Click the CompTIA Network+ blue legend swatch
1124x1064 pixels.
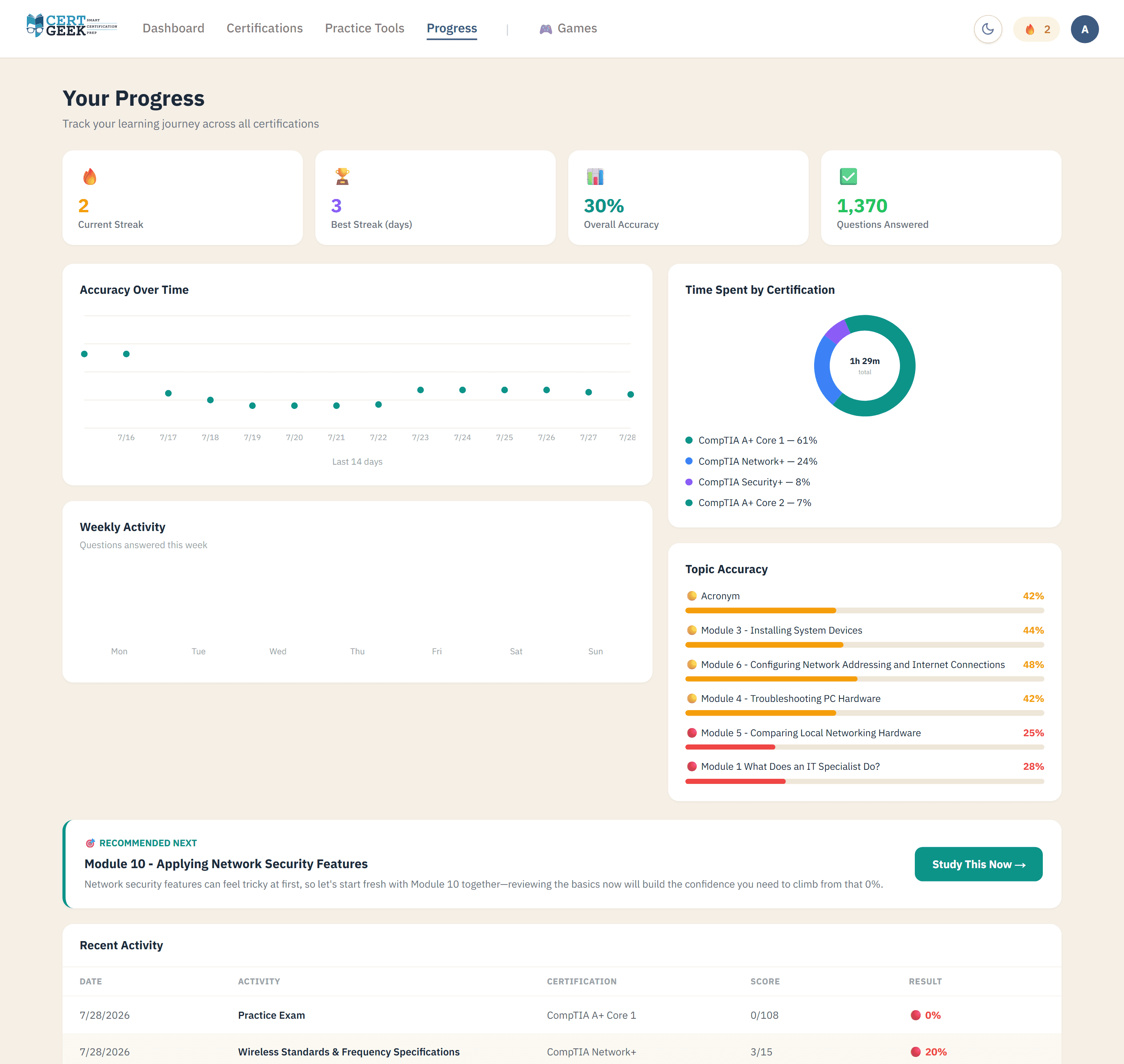[689, 461]
